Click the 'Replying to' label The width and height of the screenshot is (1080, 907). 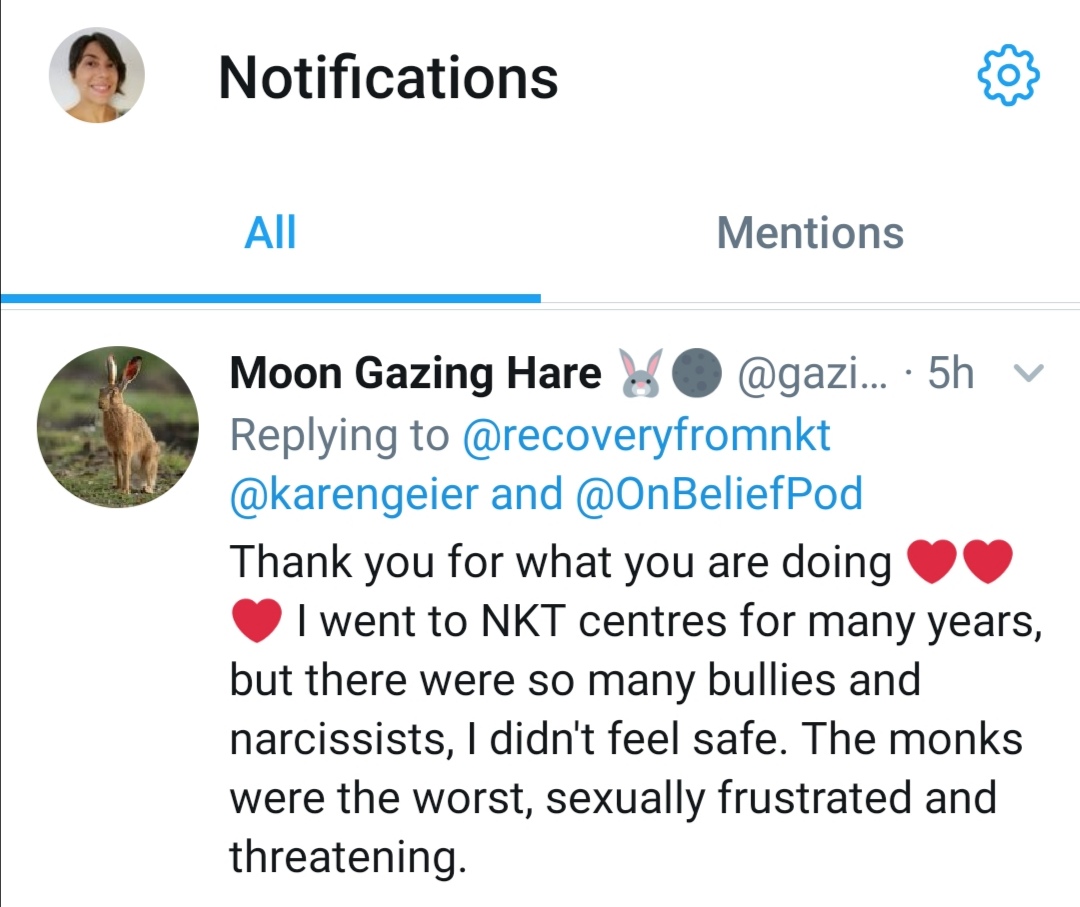(x=340, y=436)
